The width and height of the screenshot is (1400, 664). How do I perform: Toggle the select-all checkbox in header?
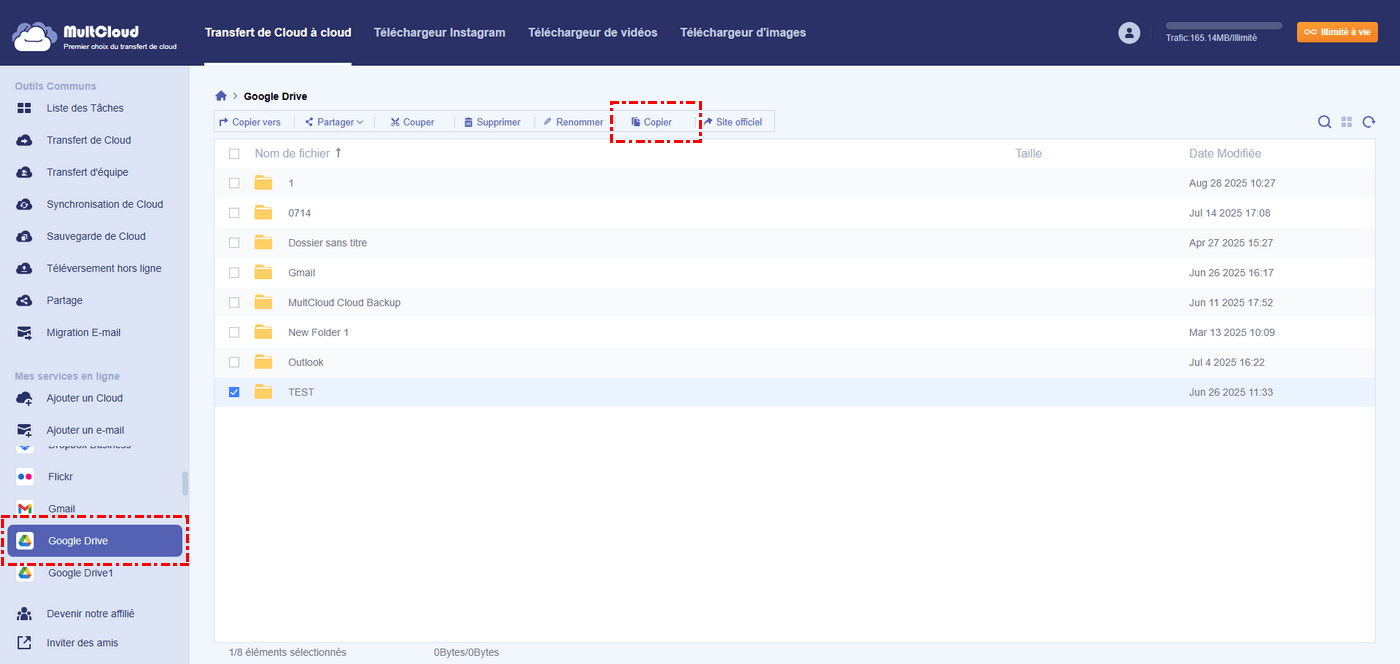234,153
